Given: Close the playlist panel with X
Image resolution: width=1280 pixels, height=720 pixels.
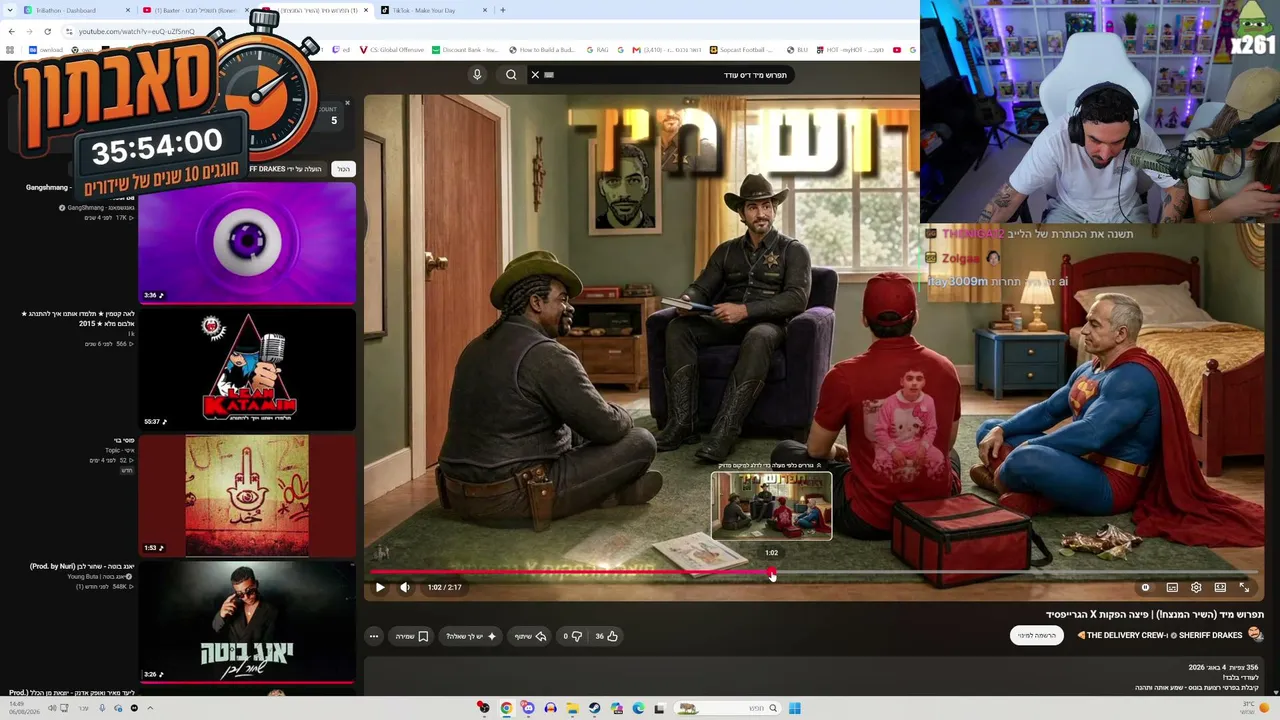Looking at the screenshot, I should coord(347,103).
